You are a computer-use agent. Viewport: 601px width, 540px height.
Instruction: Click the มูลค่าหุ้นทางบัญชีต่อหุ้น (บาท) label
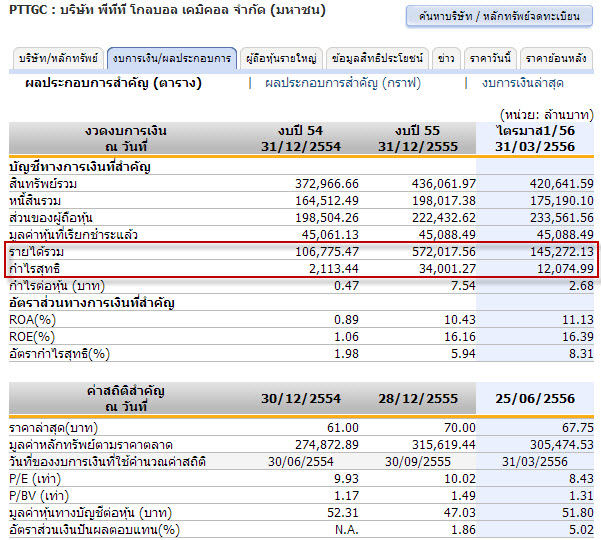[90, 513]
